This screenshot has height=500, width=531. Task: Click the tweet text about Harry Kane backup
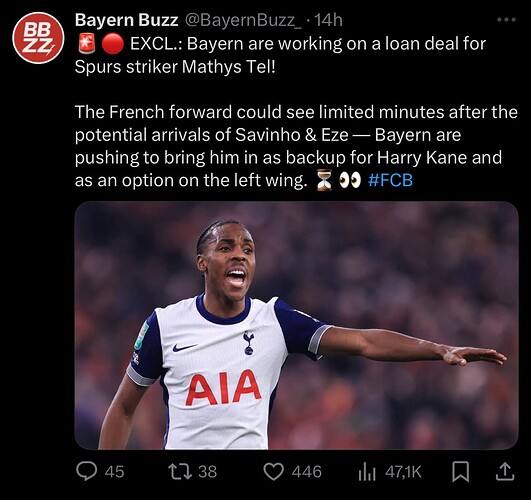296,146
